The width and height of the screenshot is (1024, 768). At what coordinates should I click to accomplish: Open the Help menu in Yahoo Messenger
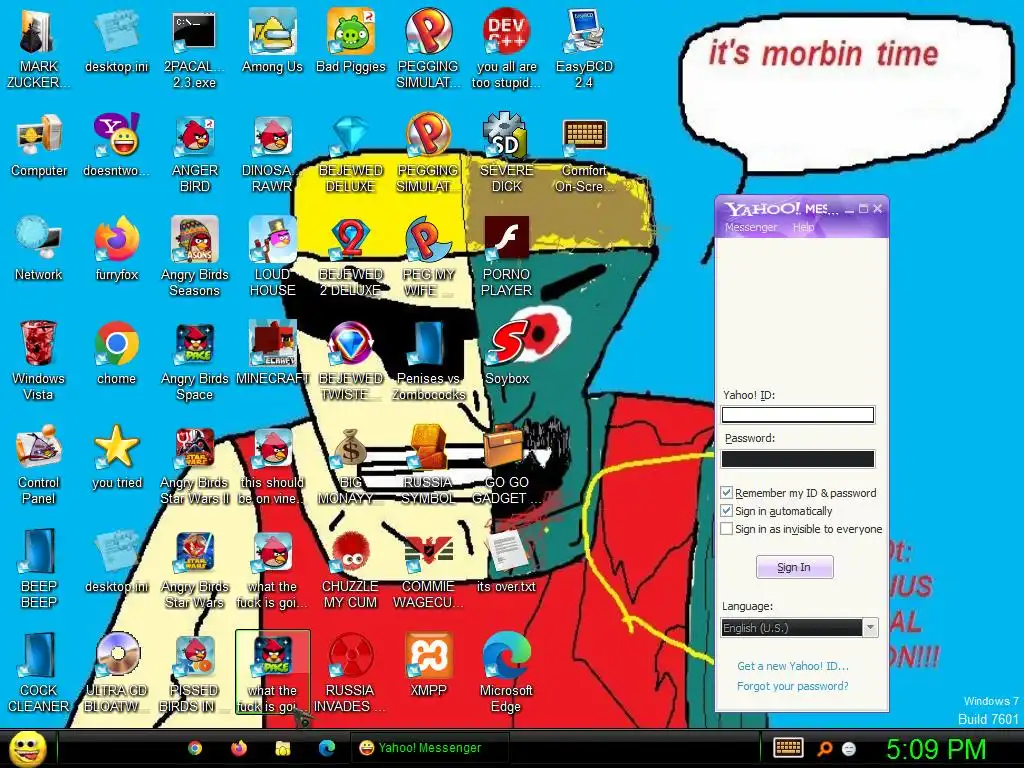tap(803, 227)
